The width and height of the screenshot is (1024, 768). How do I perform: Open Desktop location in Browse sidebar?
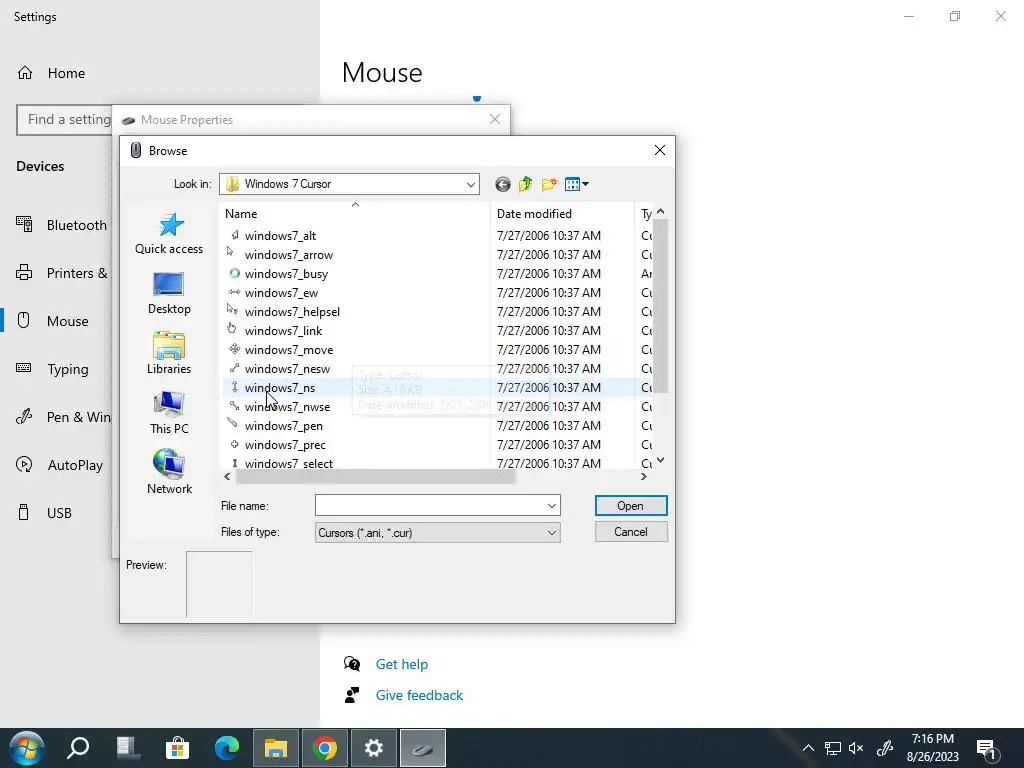[169, 293]
